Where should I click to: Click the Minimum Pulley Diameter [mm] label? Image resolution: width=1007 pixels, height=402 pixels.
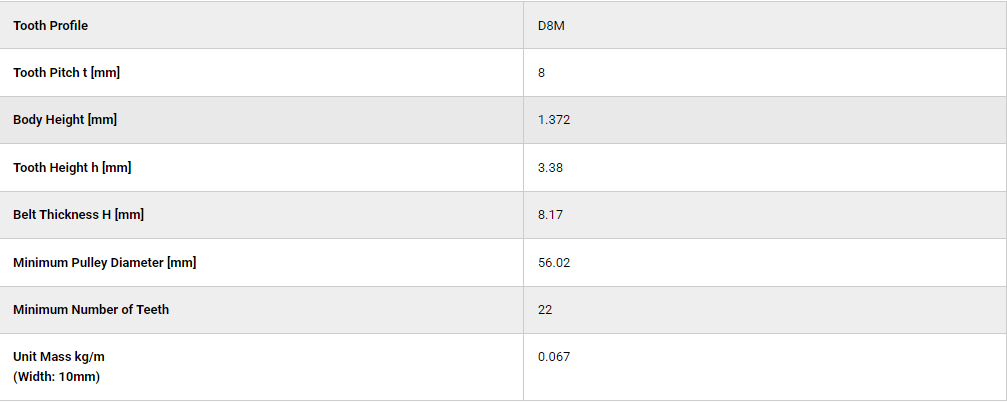tap(105, 263)
